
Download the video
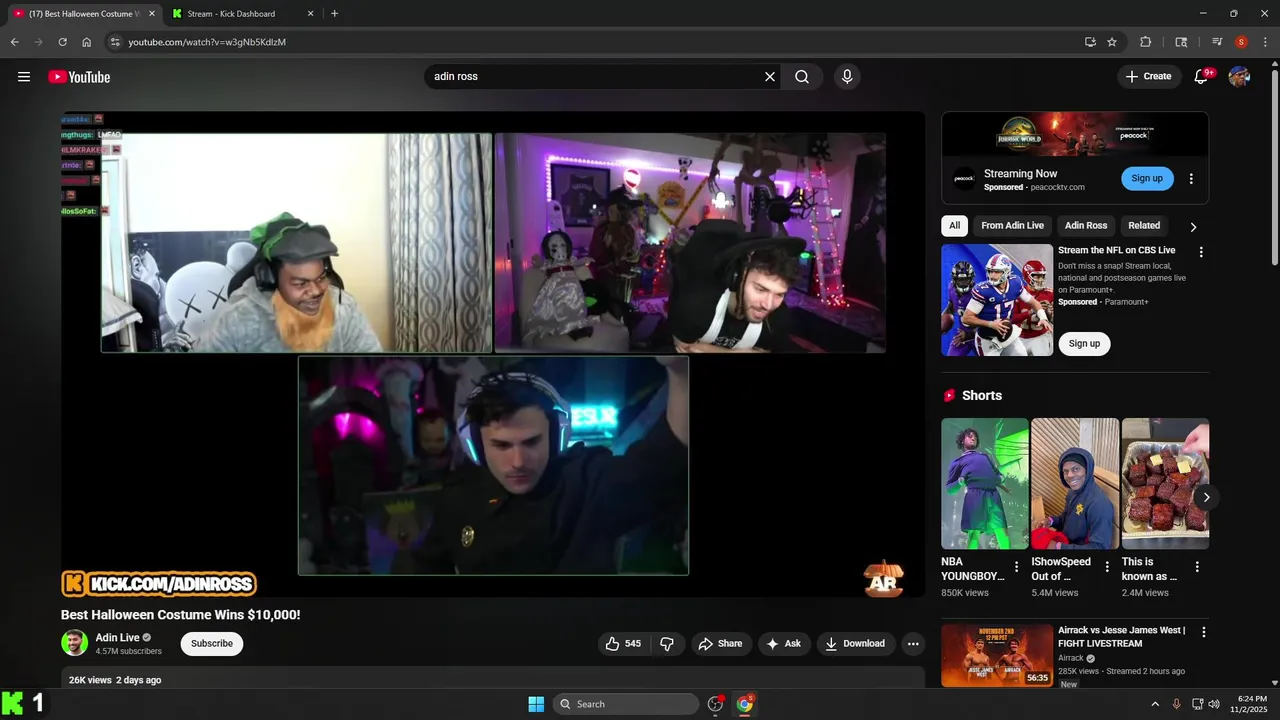[855, 644]
